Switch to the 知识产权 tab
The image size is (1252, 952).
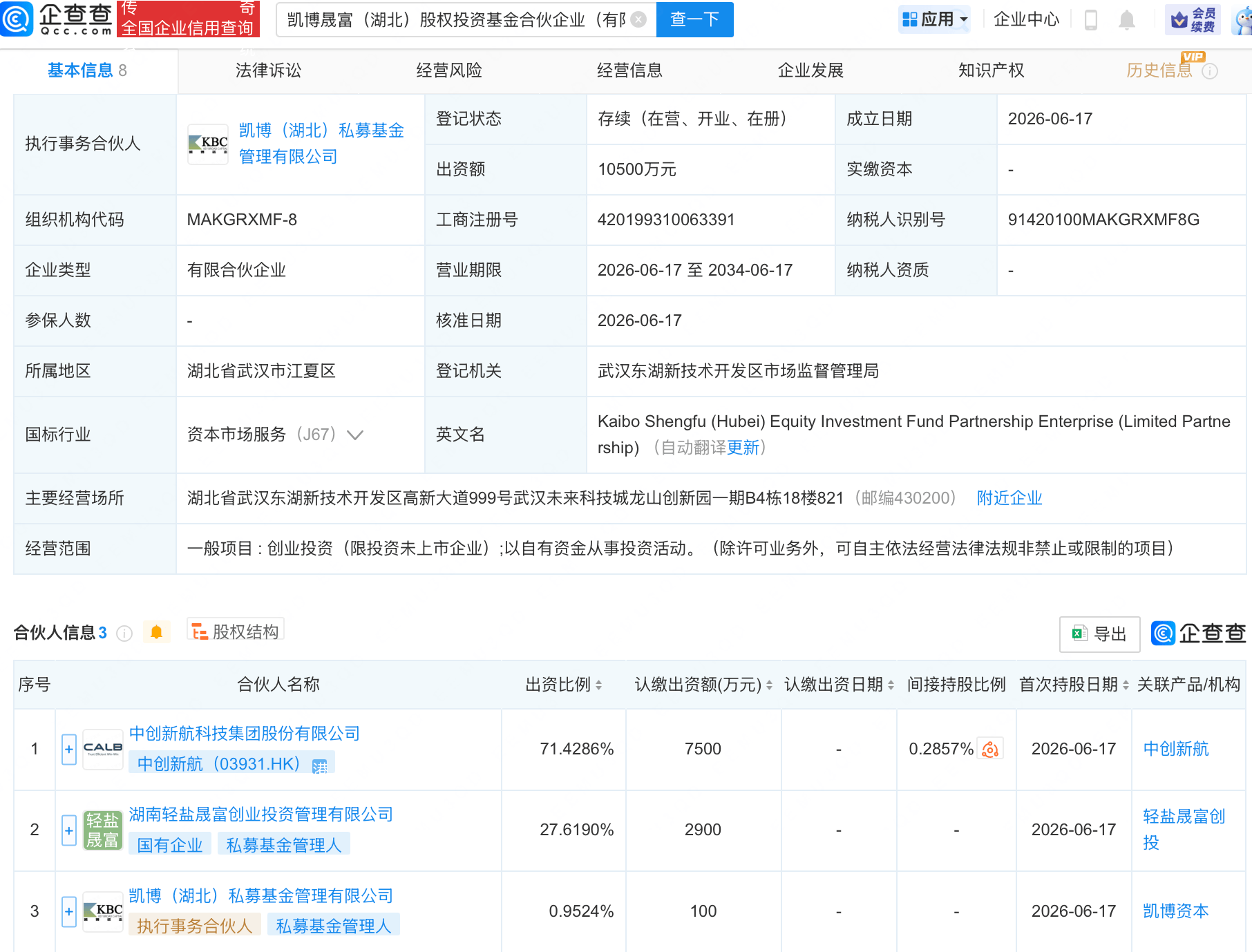tap(991, 70)
